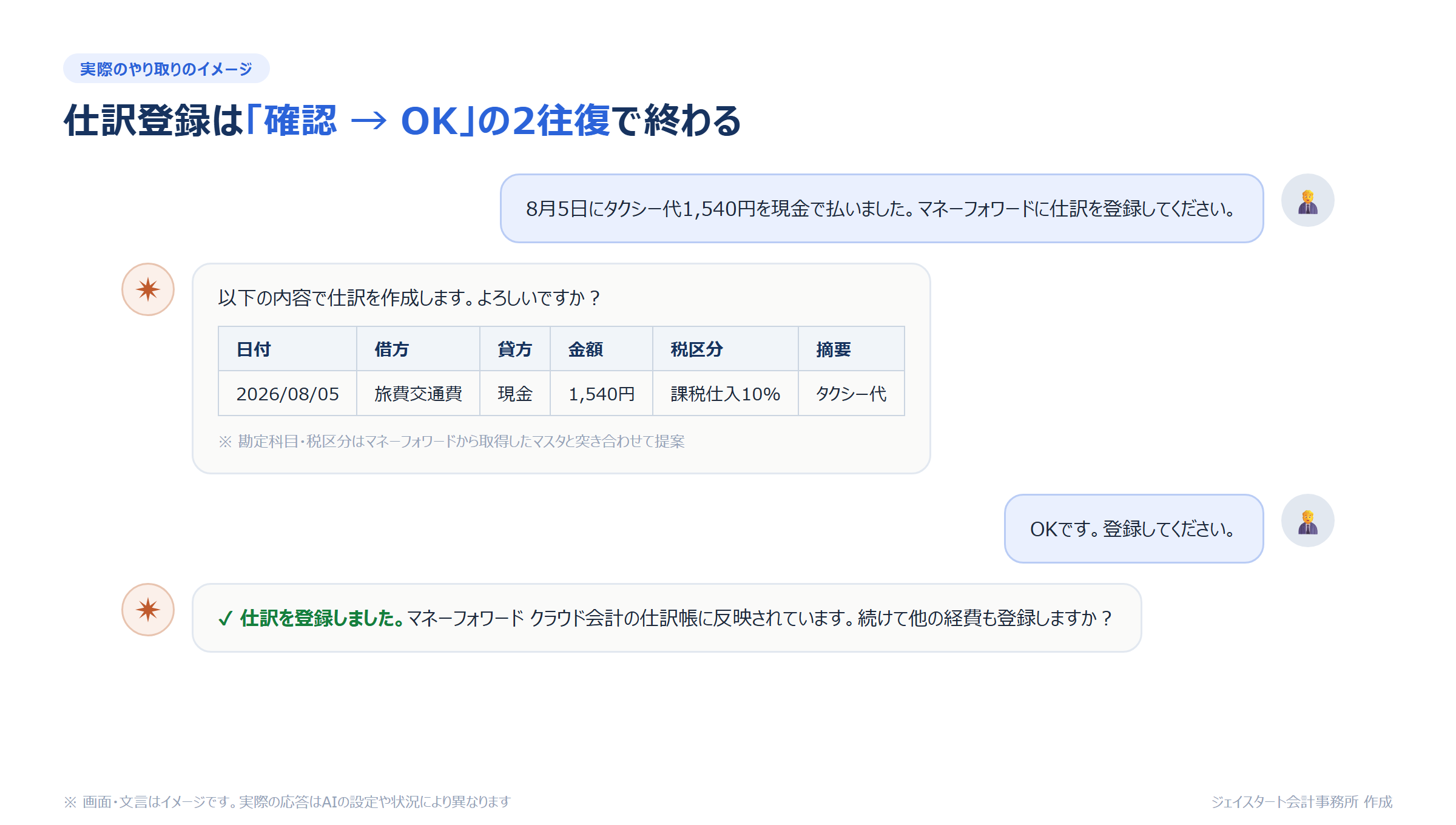Click the ジェイスタート会計事務所 作成 credit
This screenshot has width=1456, height=825.
(1302, 802)
